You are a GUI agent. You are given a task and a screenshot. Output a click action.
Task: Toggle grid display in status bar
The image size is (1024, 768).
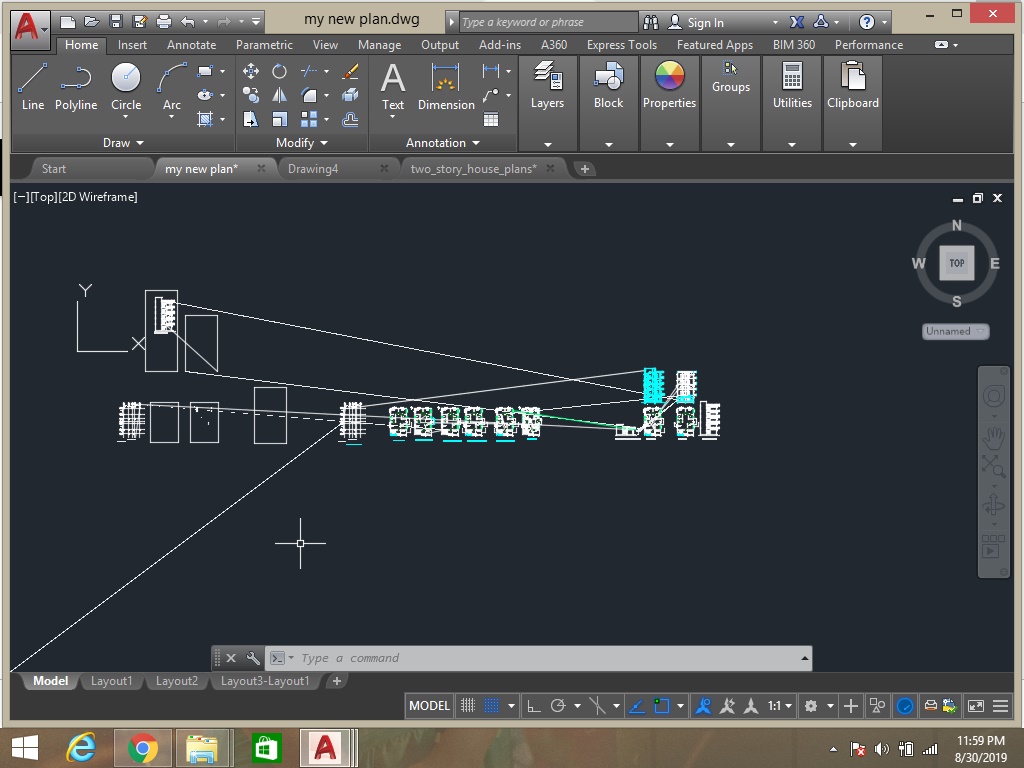tap(467, 705)
